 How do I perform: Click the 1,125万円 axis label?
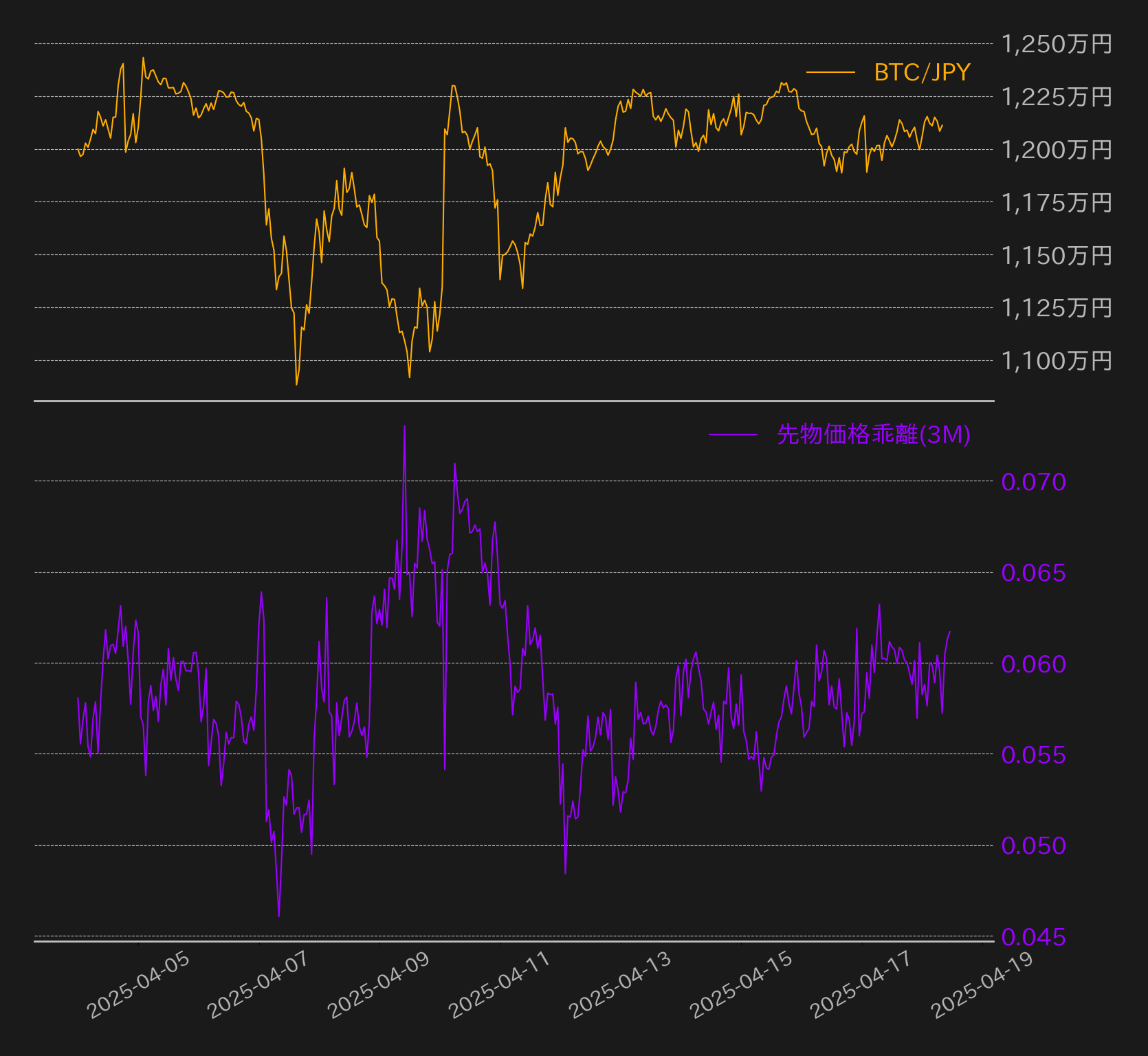pyautogui.click(x=1057, y=308)
